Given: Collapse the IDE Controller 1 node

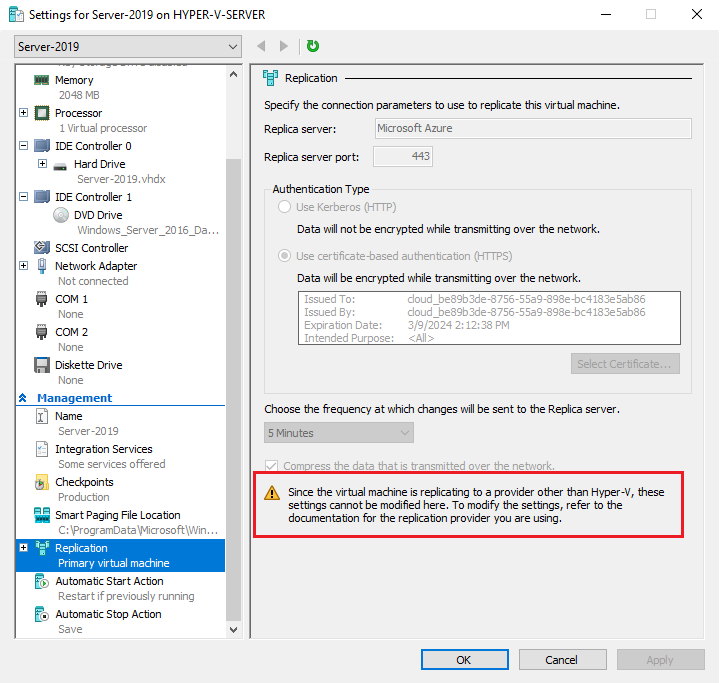Looking at the screenshot, I should pyautogui.click(x=24, y=197).
